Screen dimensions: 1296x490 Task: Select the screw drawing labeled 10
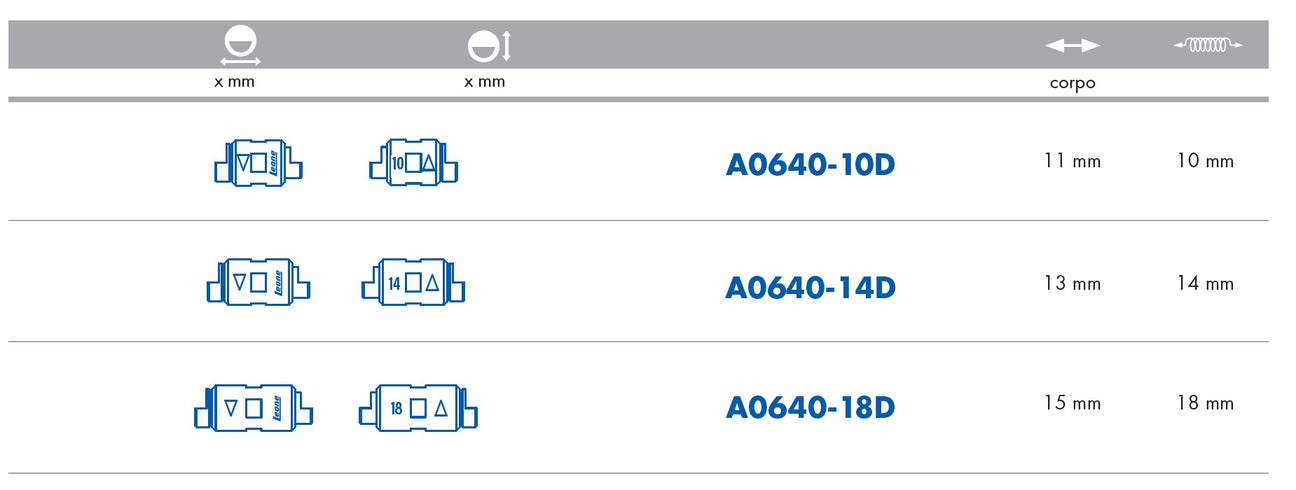pos(413,163)
